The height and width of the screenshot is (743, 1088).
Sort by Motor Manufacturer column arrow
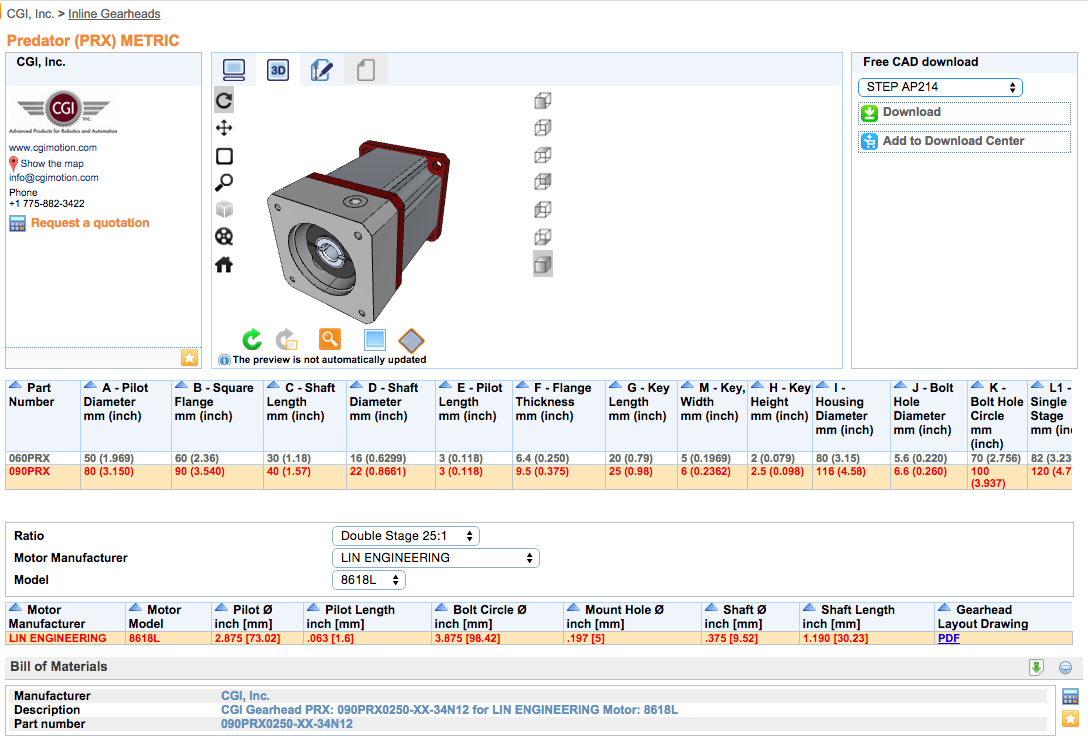point(16,607)
